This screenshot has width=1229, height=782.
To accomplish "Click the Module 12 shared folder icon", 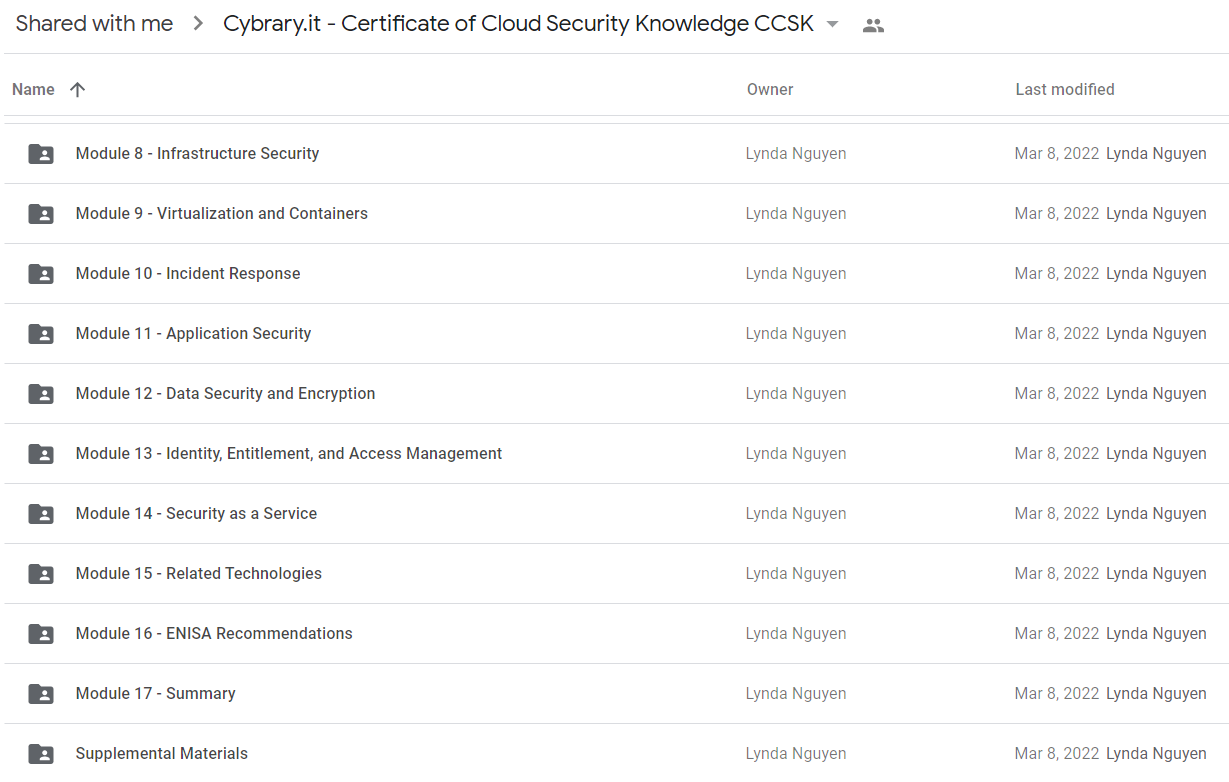I will click(41, 394).
